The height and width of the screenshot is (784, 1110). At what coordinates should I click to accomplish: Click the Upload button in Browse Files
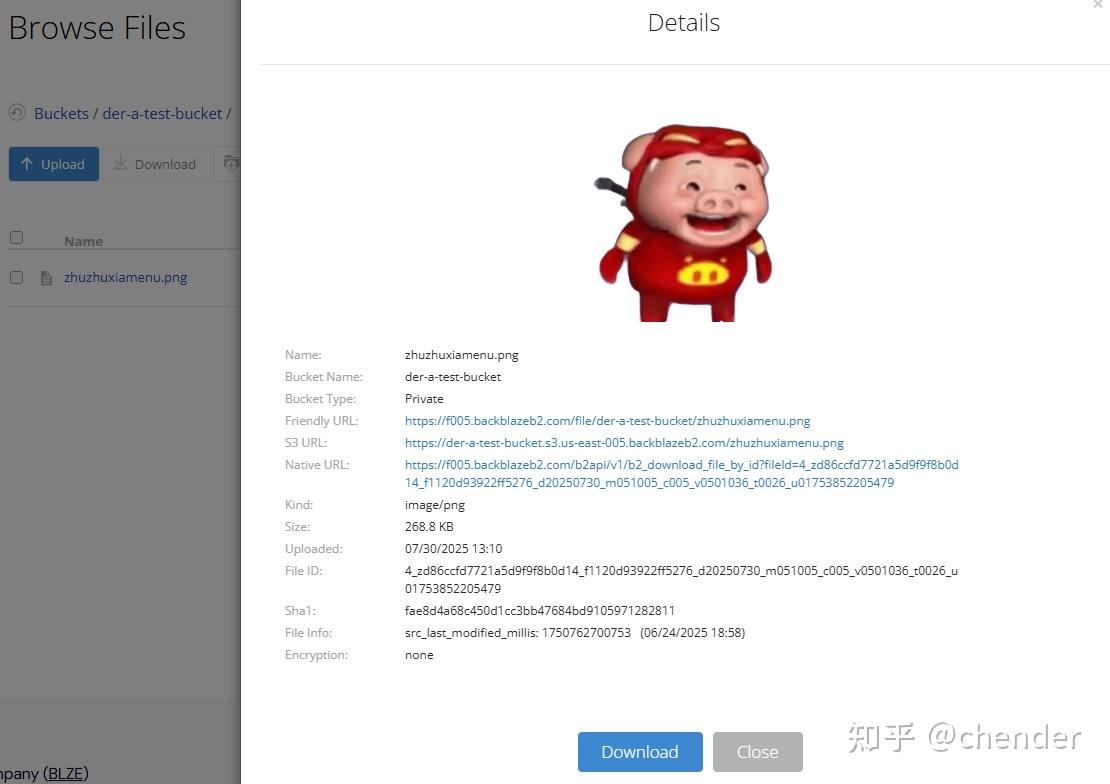(54, 164)
